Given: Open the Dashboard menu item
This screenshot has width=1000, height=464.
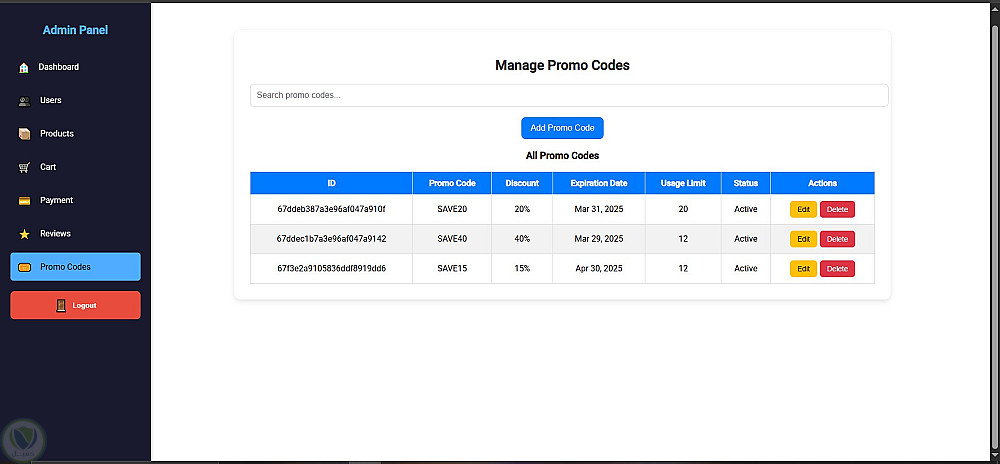Looking at the screenshot, I should (x=59, y=67).
